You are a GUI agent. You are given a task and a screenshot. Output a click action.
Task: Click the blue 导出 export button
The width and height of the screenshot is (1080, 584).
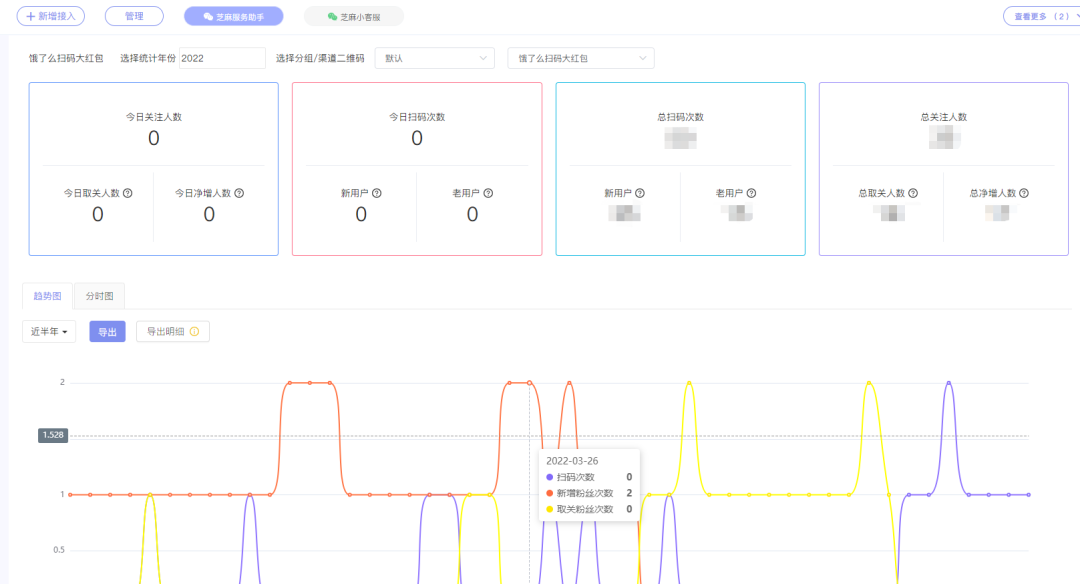107,332
